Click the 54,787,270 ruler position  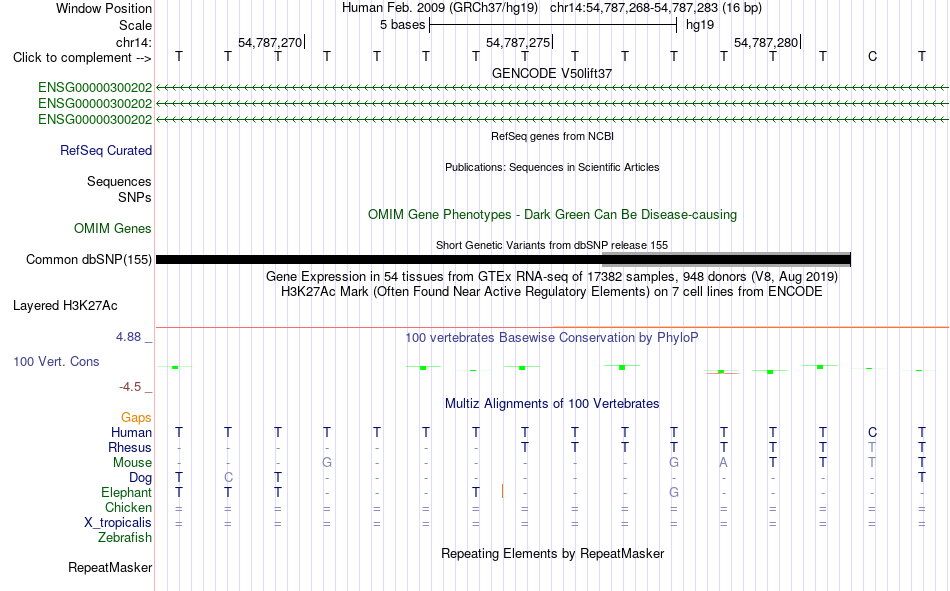coord(270,42)
